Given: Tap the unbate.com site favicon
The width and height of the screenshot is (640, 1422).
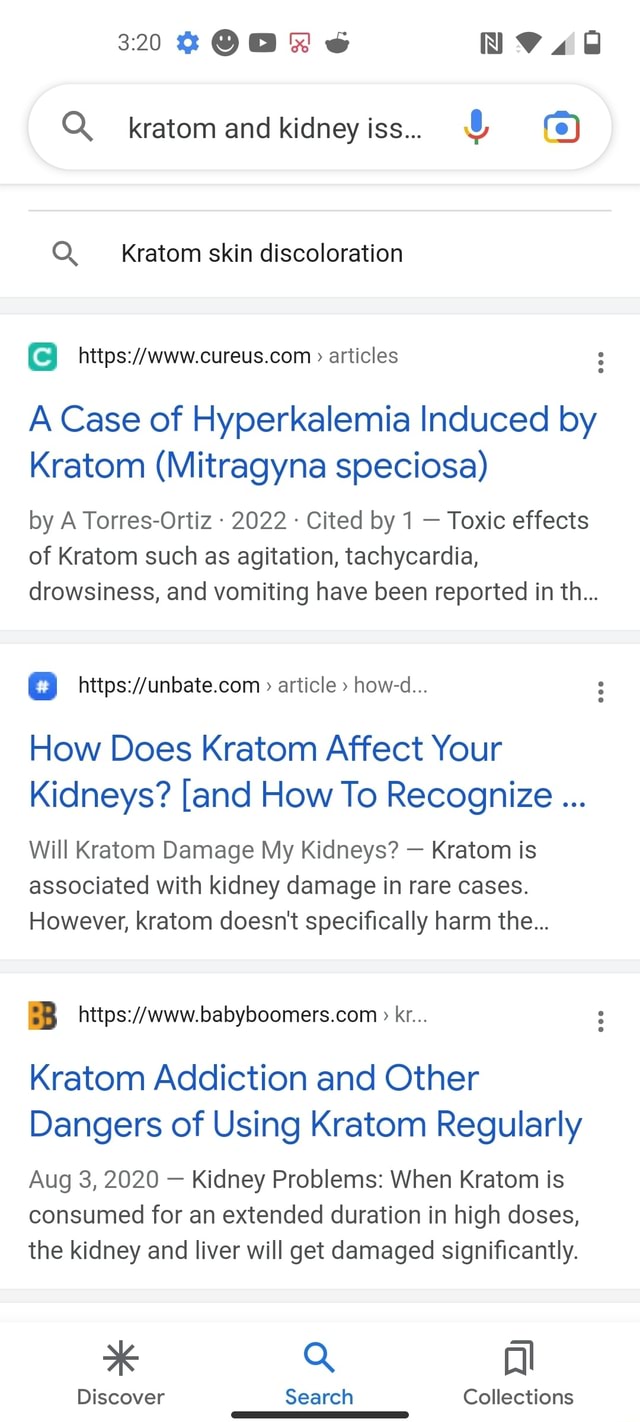Looking at the screenshot, I should tap(41, 685).
